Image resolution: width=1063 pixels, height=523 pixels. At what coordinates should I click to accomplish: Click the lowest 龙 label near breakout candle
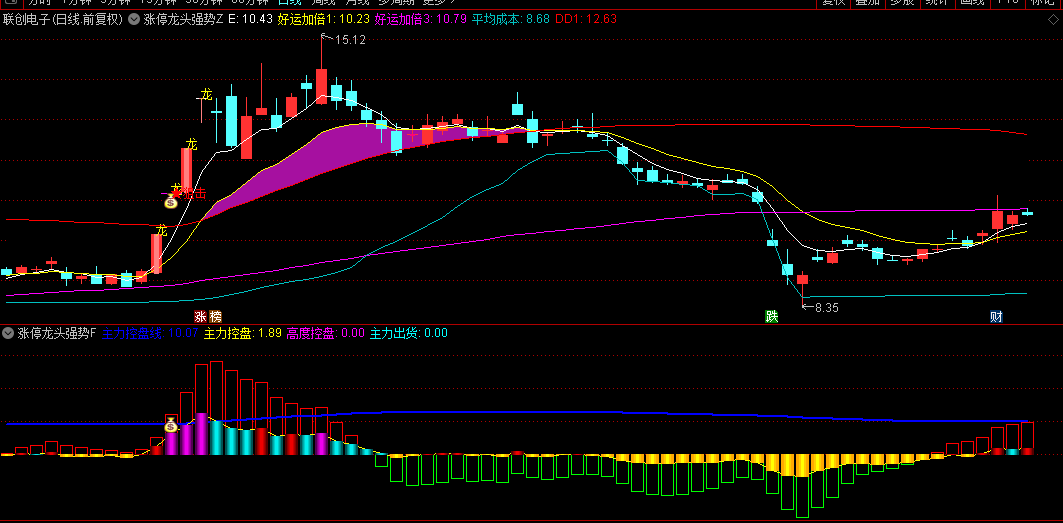161,231
